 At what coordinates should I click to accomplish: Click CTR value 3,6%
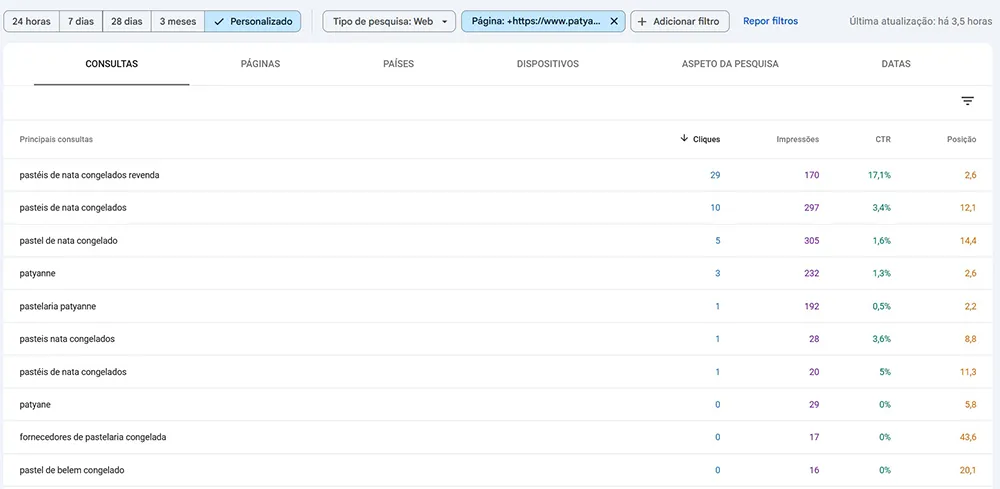(x=881, y=339)
